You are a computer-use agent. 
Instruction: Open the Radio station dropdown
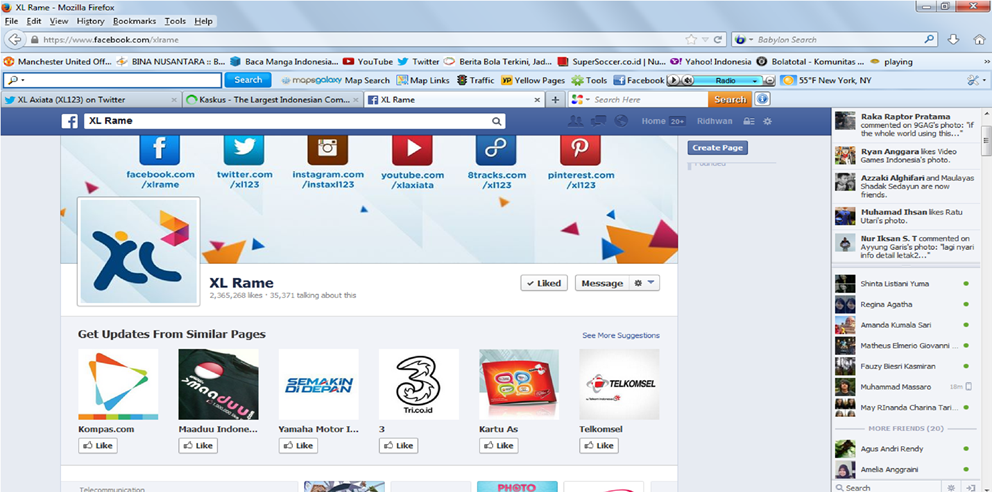(755, 81)
